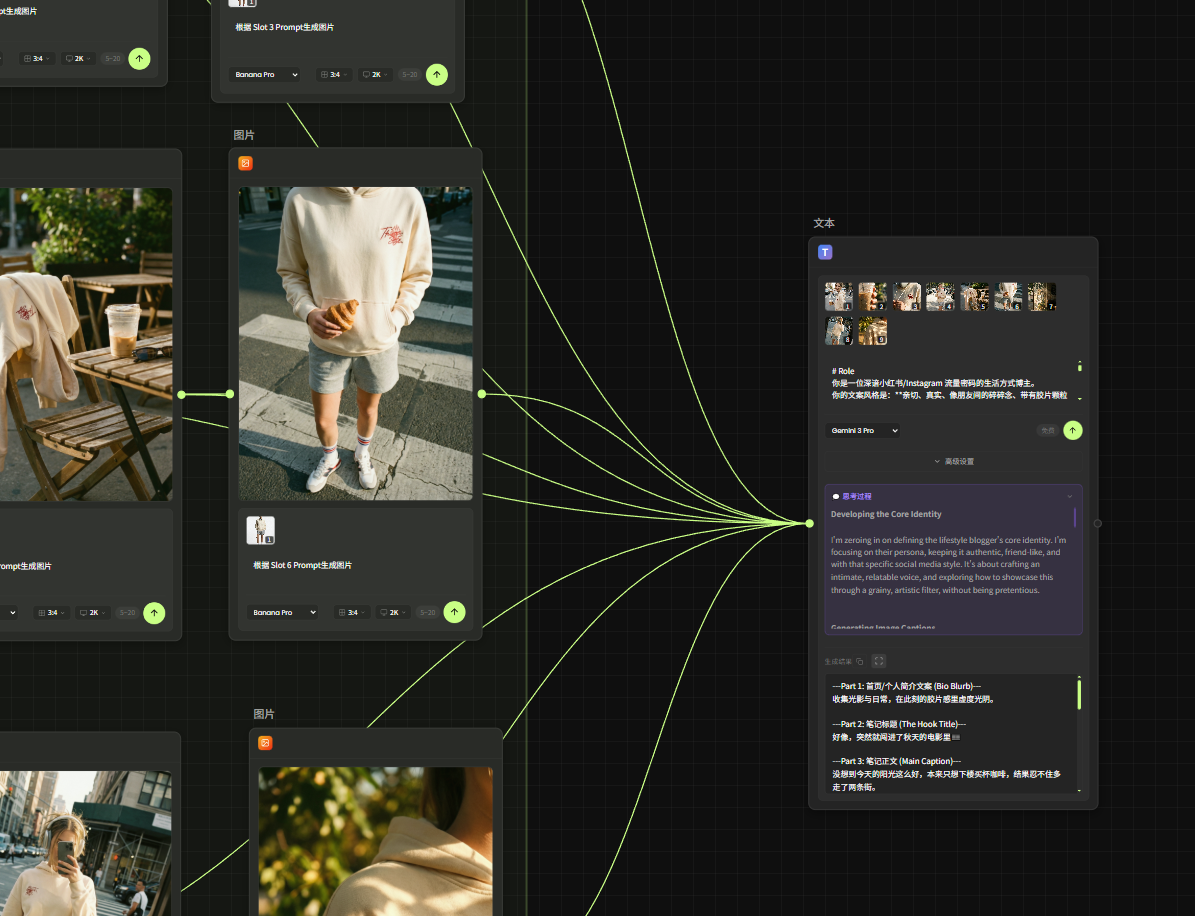Change the 3:4 aspect ratio on Slot 6 node

(x=352, y=612)
